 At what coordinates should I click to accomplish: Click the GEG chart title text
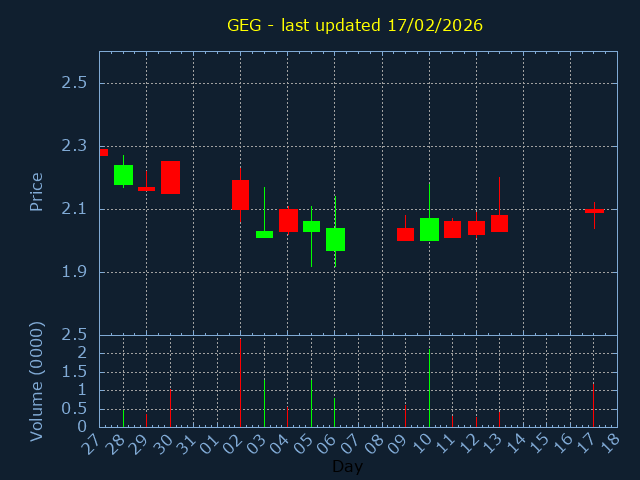click(355, 25)
